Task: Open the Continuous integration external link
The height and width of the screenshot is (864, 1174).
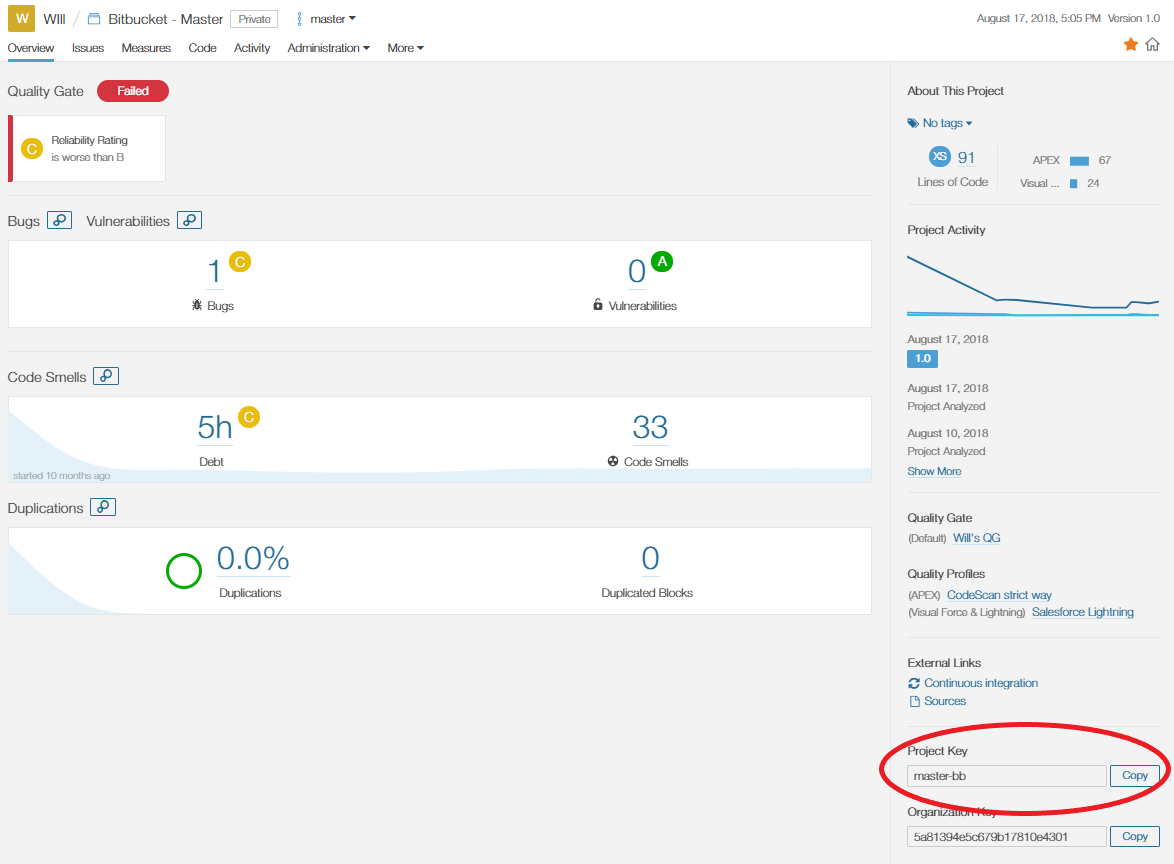Action: click(980, 683)
